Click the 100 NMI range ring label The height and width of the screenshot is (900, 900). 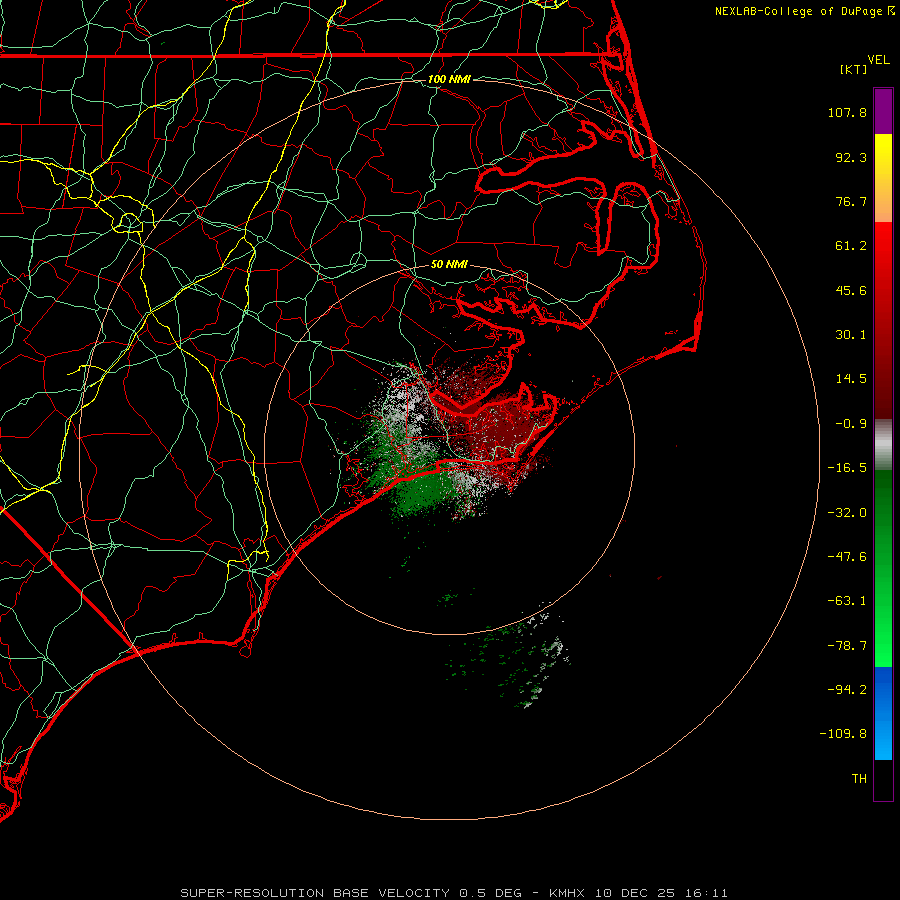click(449, 79)
